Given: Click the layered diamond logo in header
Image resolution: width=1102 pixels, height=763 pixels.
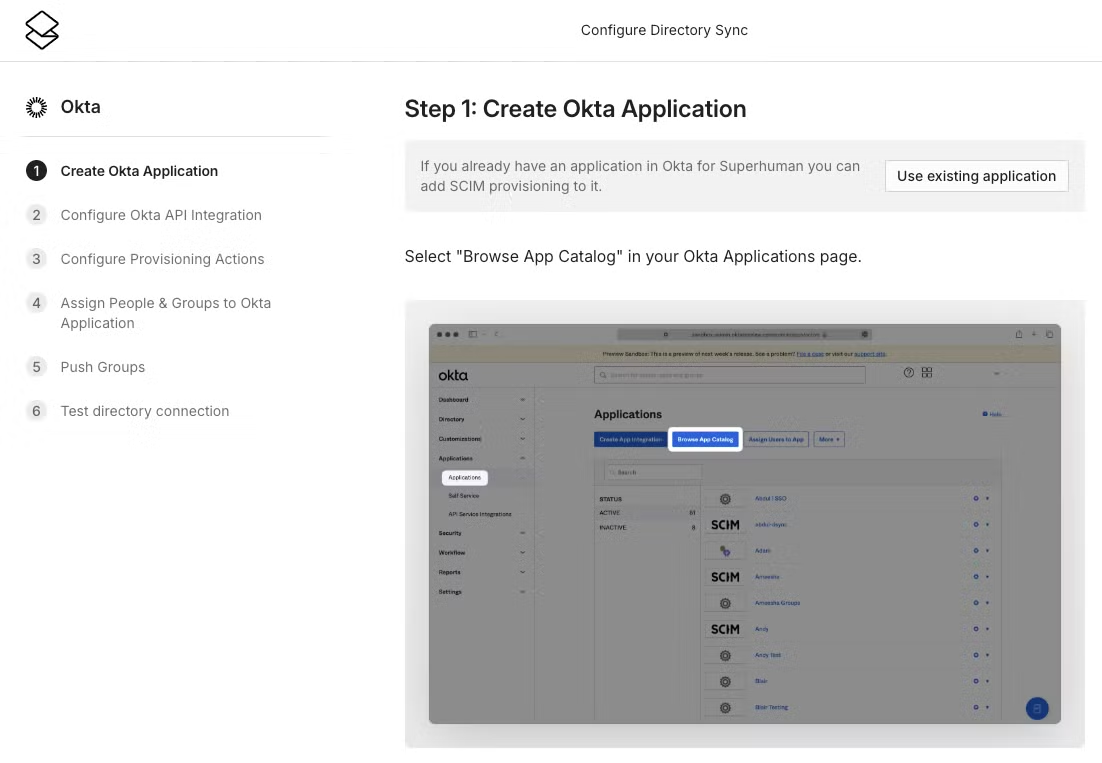Looking at the screenshot, I should (x=41, y=30).
